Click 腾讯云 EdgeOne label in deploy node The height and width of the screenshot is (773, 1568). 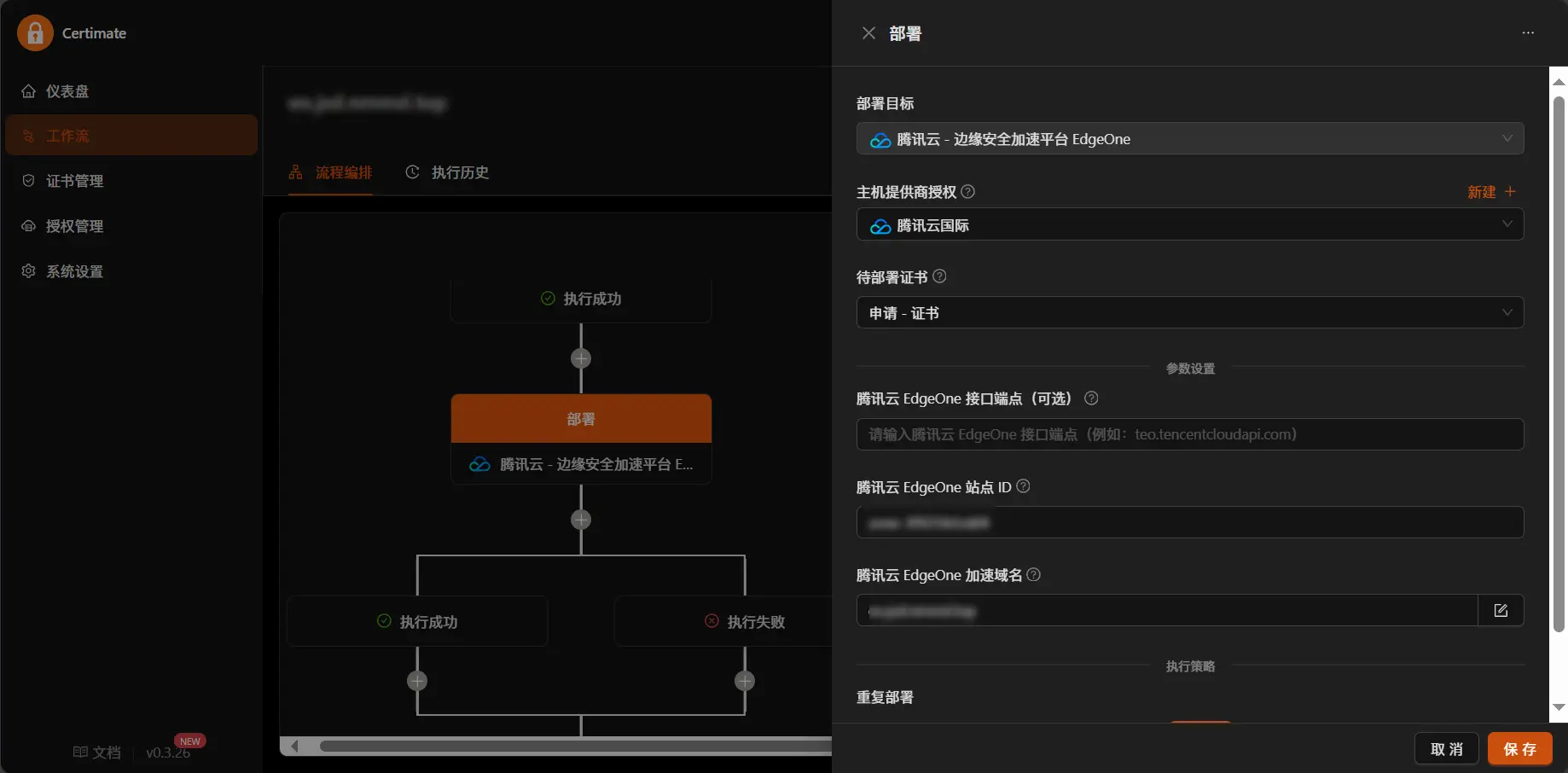click(596, 464)
